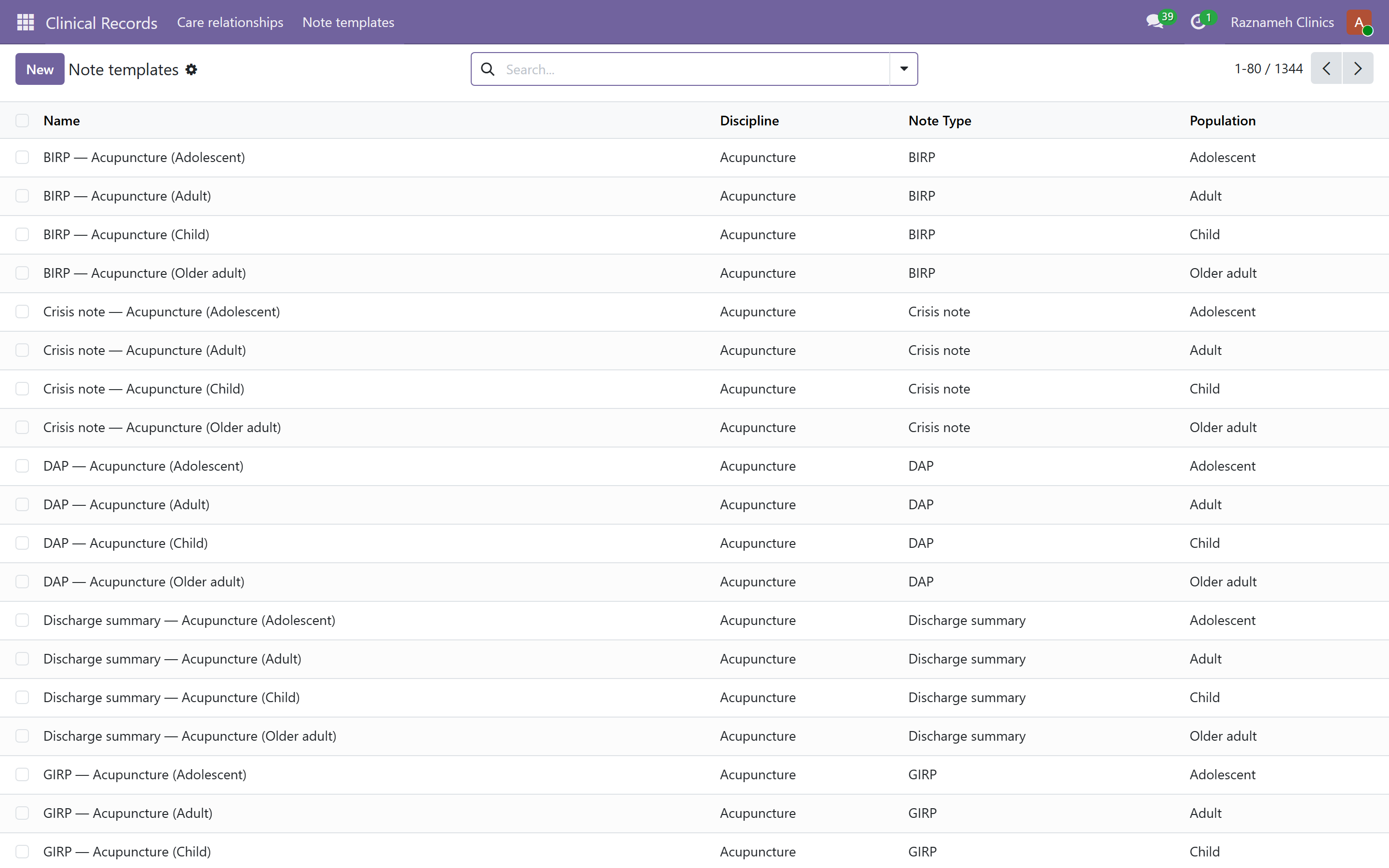Open Discharge summary — Acupuncture (Older adult) record
The image size is (1389, 868).
click(x=190, y=736)
